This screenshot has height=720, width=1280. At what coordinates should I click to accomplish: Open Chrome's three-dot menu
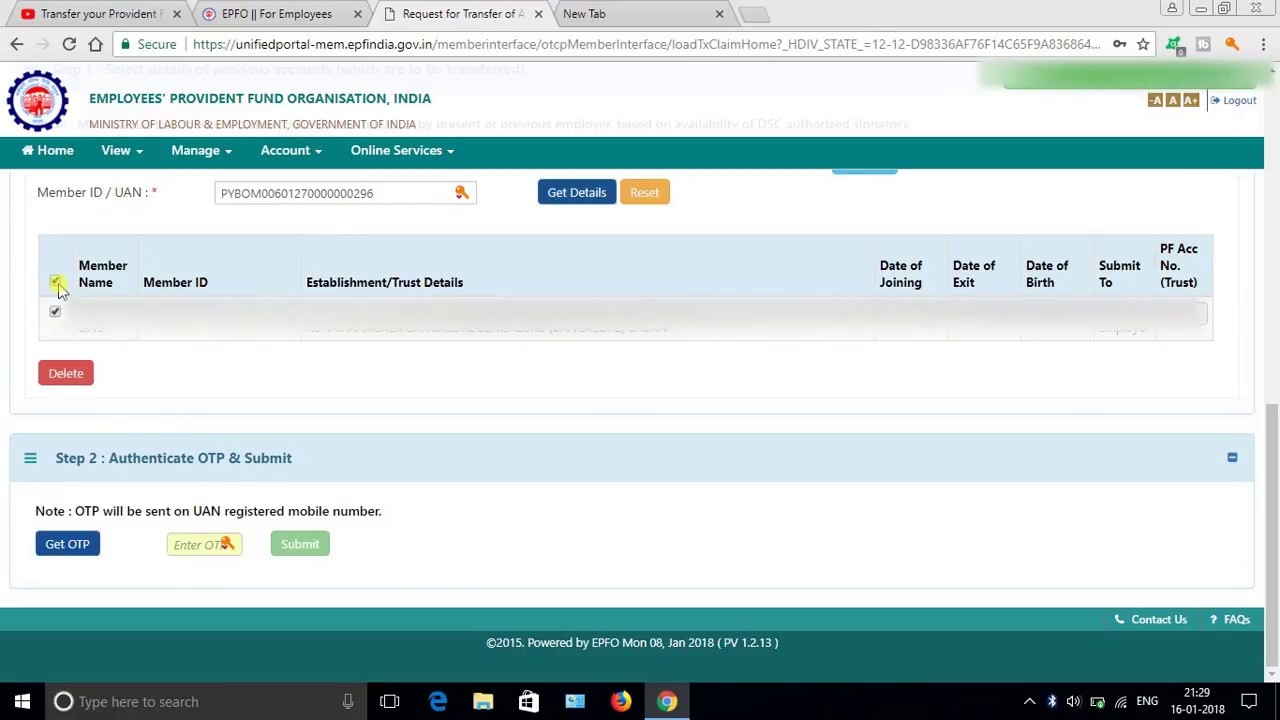click(1263, 44)
